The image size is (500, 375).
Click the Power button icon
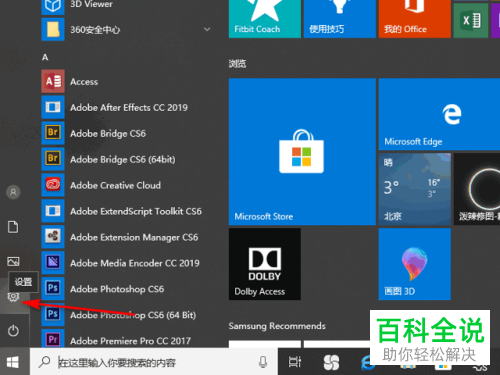[13, 331]
